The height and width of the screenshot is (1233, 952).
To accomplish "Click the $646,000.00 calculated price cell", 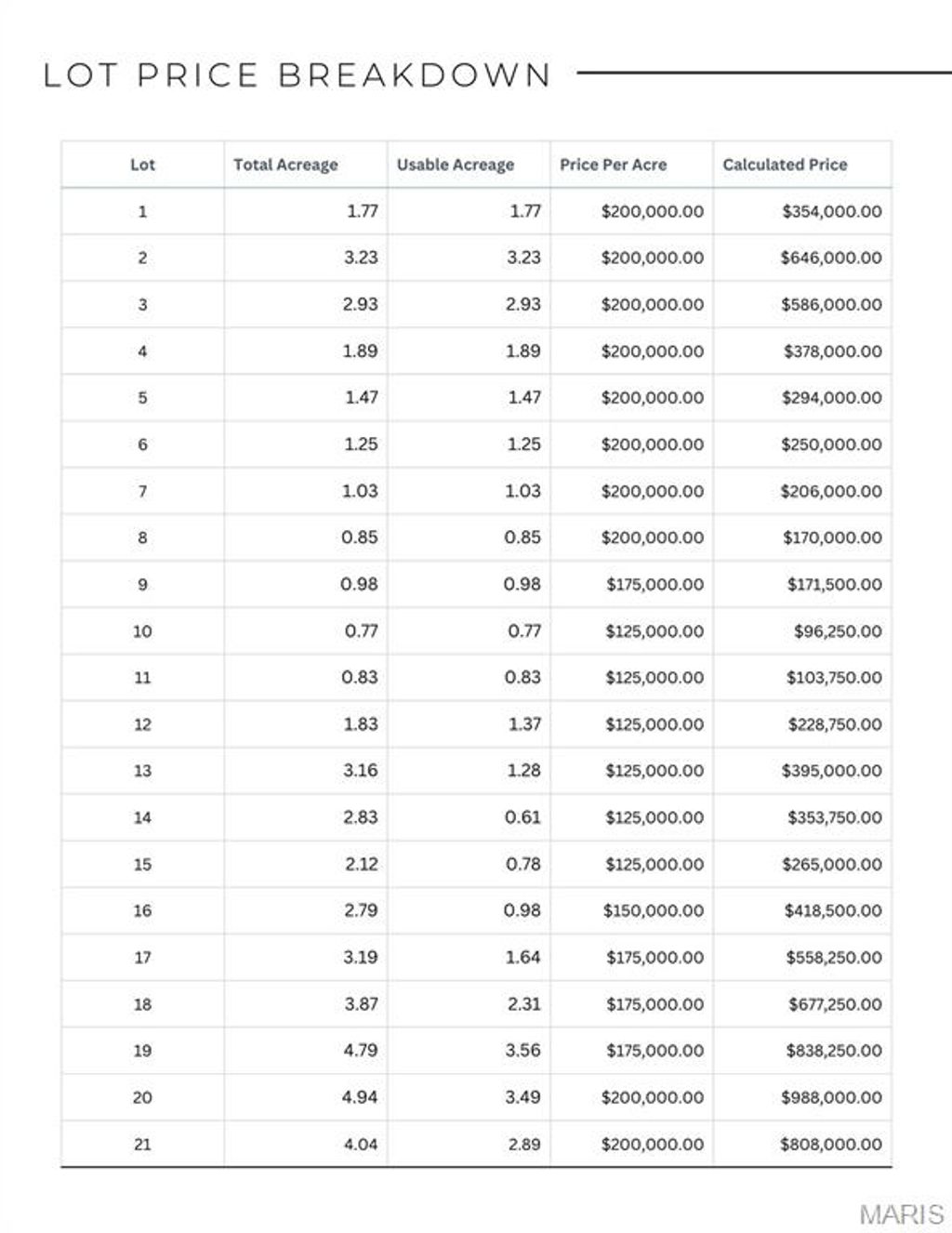I will (831, 258).
